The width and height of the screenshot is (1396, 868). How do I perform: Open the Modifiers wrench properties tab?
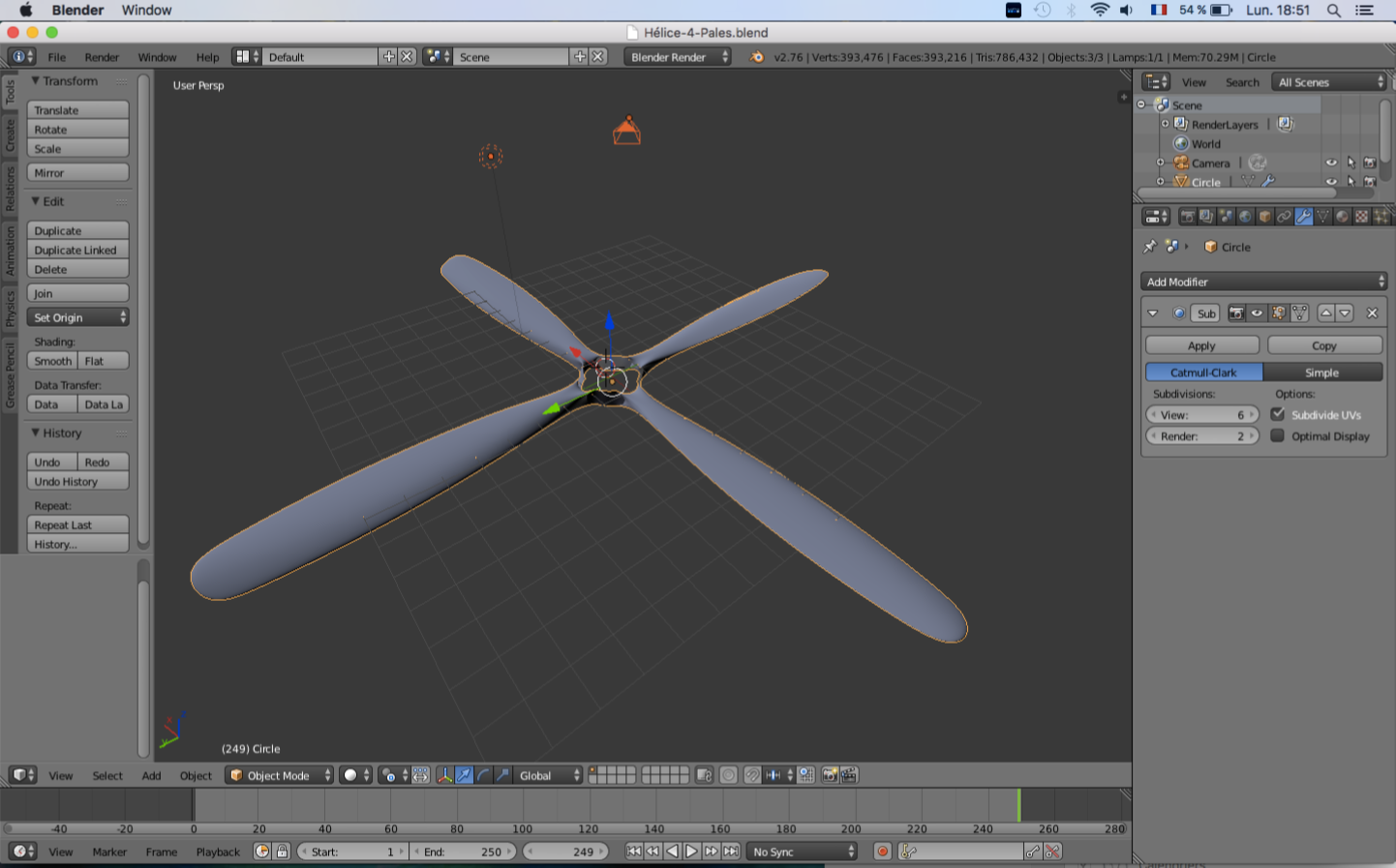[1303, 217]
